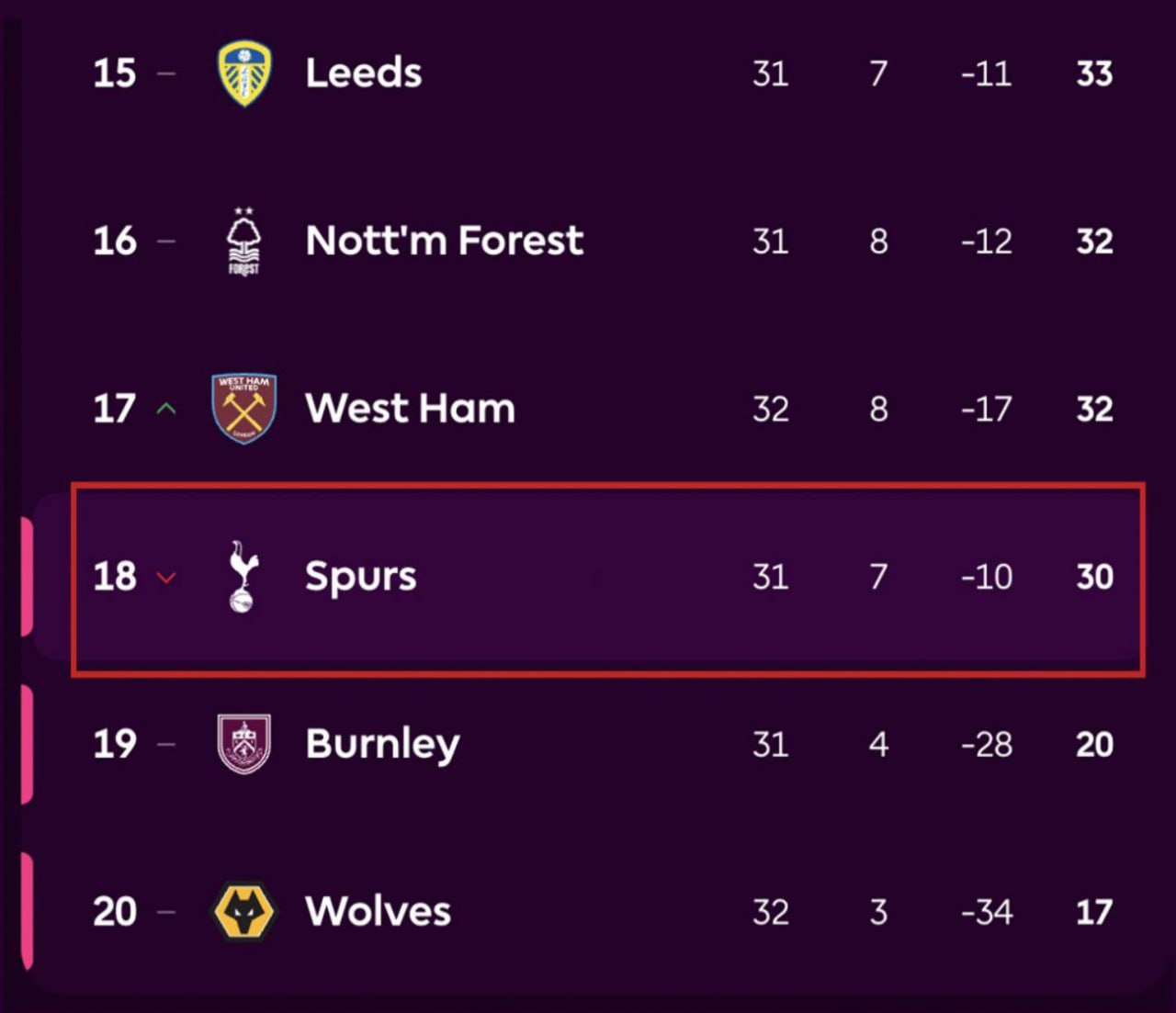Open the Leeds team name link
Viewport: 1176px width, 1013px height.
click(364, 73)
